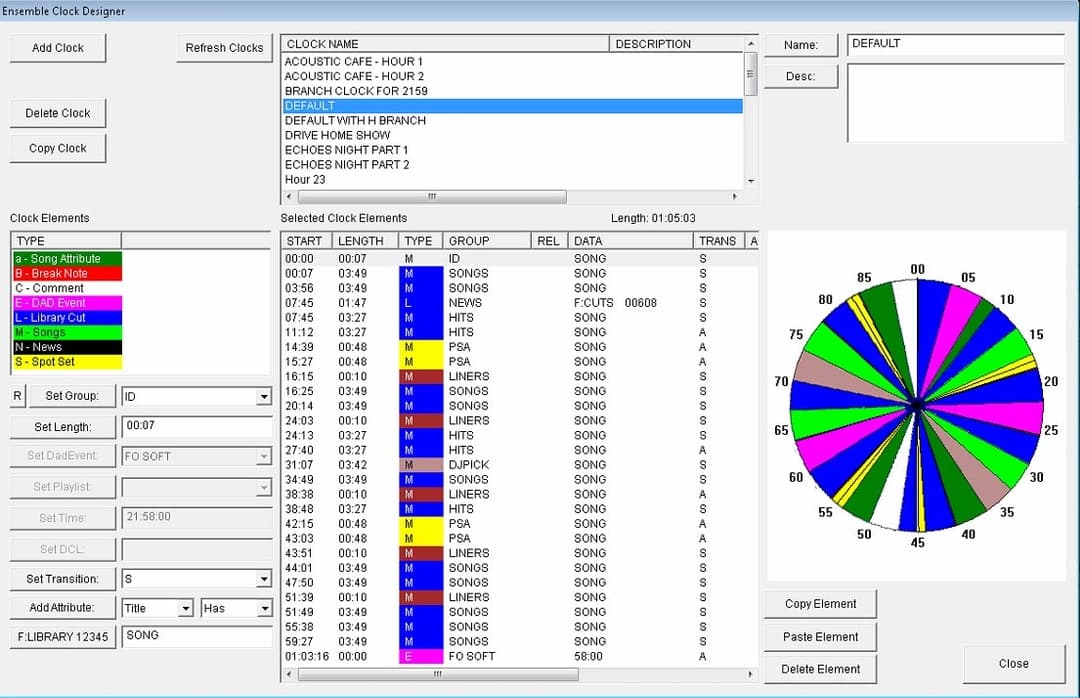Open the Set Group dropdown

coord(265,396)
